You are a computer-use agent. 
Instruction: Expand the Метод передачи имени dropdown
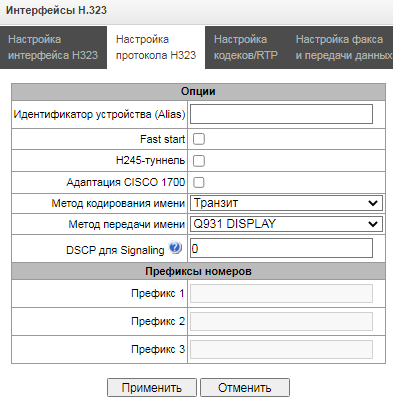click(286, 224)
